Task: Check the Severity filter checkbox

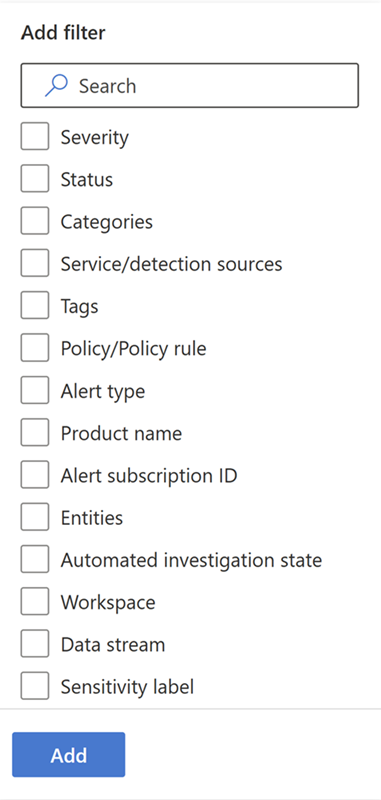Action: [35, 136]
